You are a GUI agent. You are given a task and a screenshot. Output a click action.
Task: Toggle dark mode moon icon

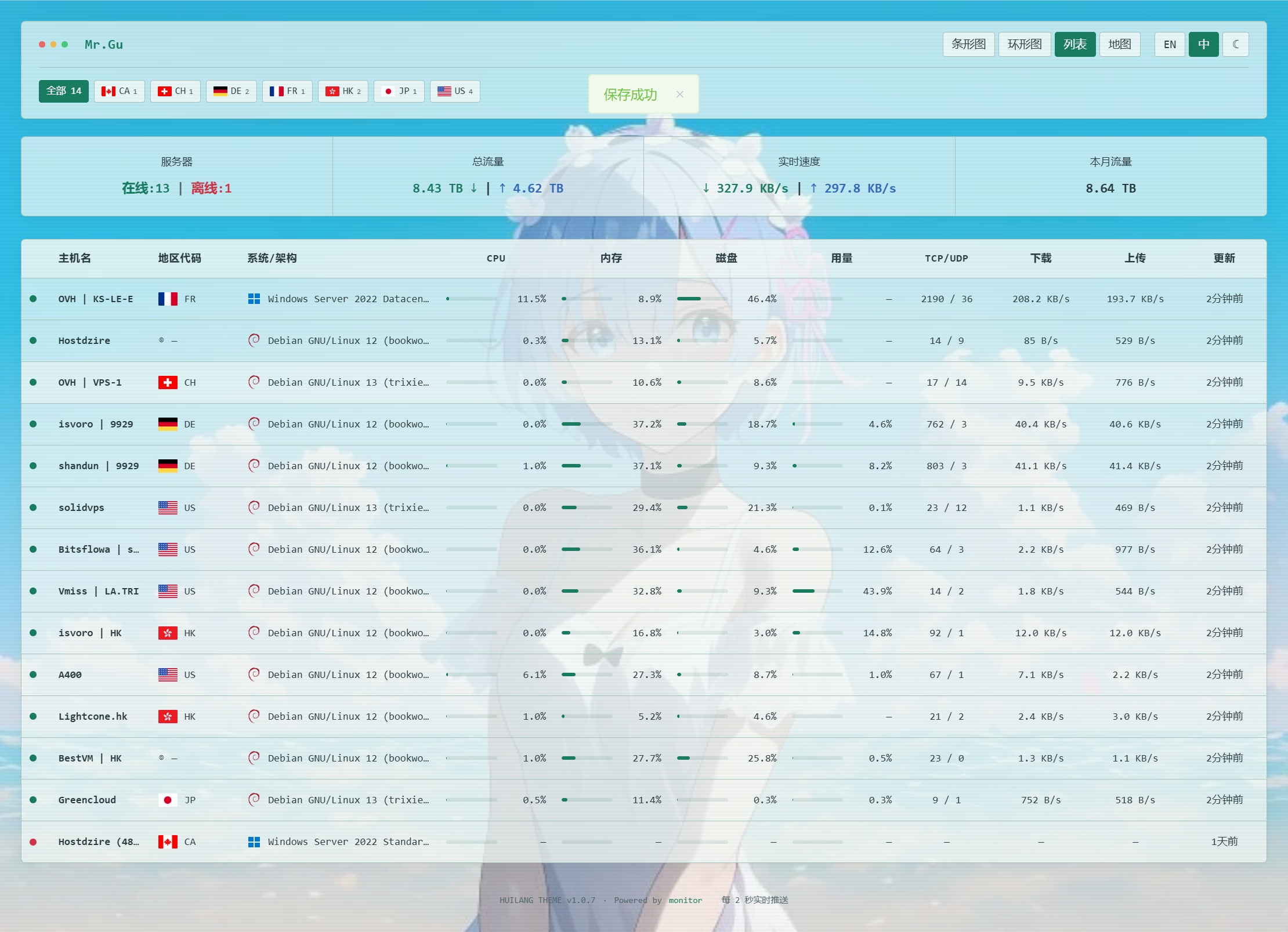coord(1235,44)
